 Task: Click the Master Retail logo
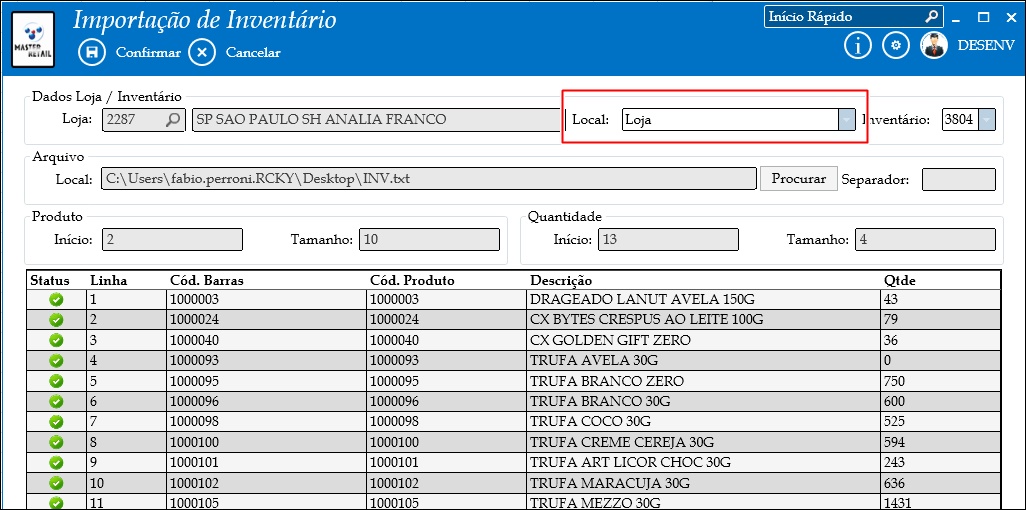pyautogui.click(x=33, y=39)
